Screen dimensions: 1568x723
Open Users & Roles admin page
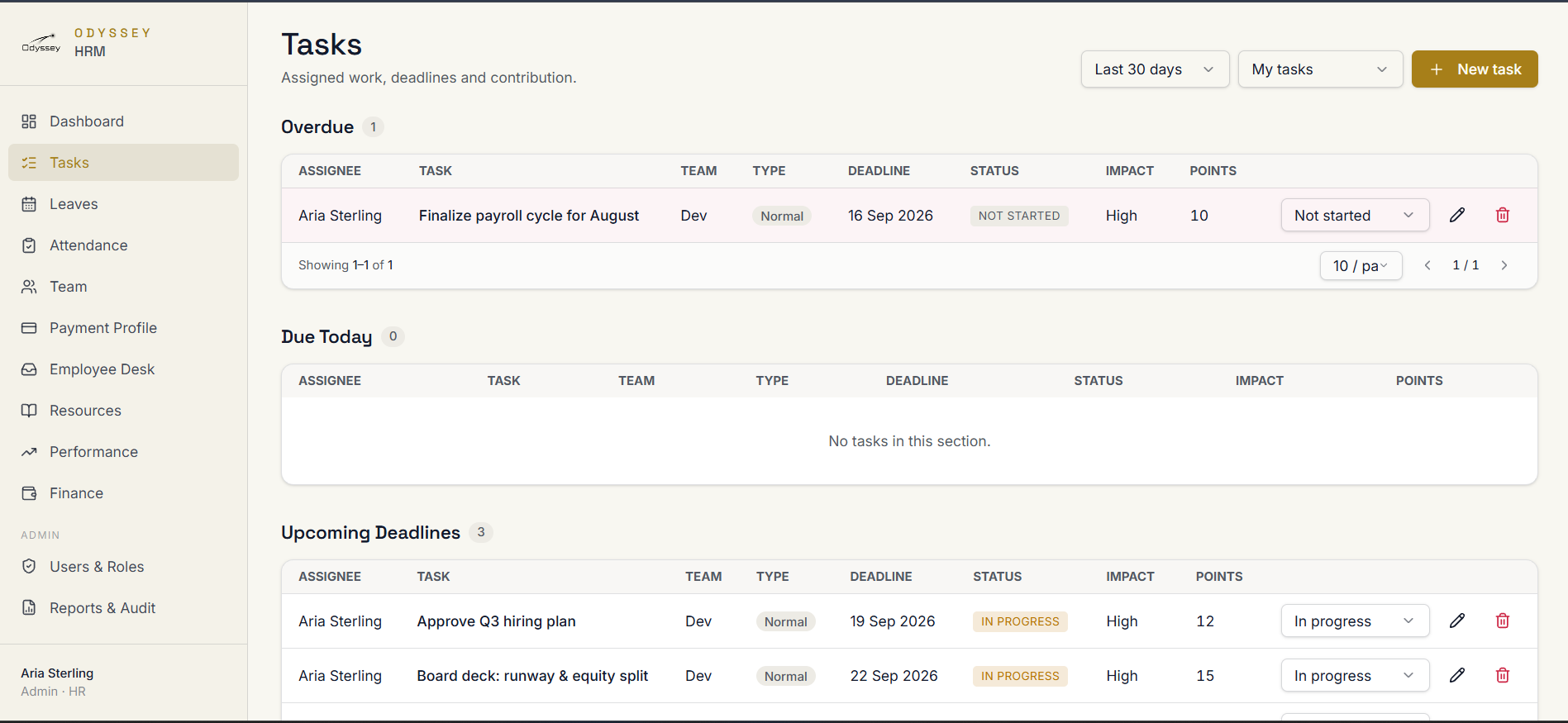(123, 566)
